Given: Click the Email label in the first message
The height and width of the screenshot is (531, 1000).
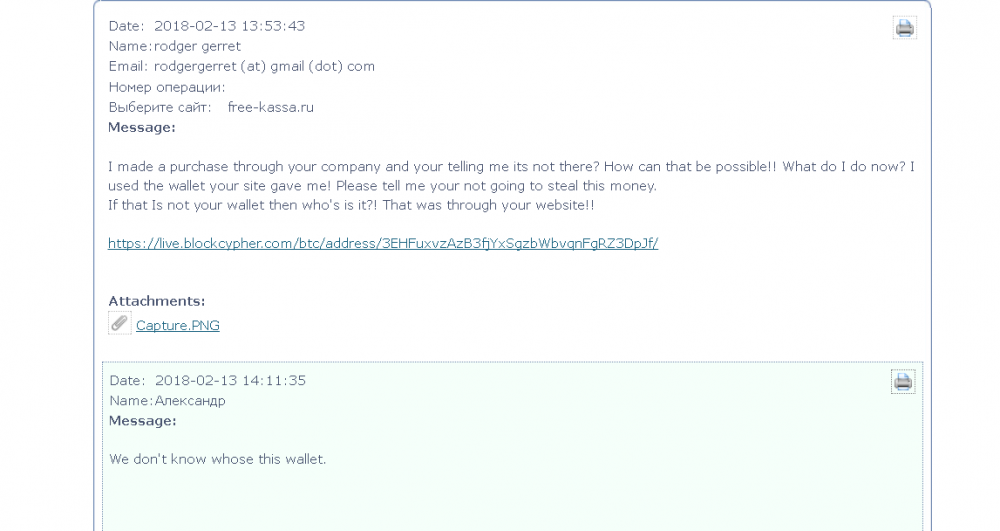Looking at the screenshot, I should click(127, 66).
